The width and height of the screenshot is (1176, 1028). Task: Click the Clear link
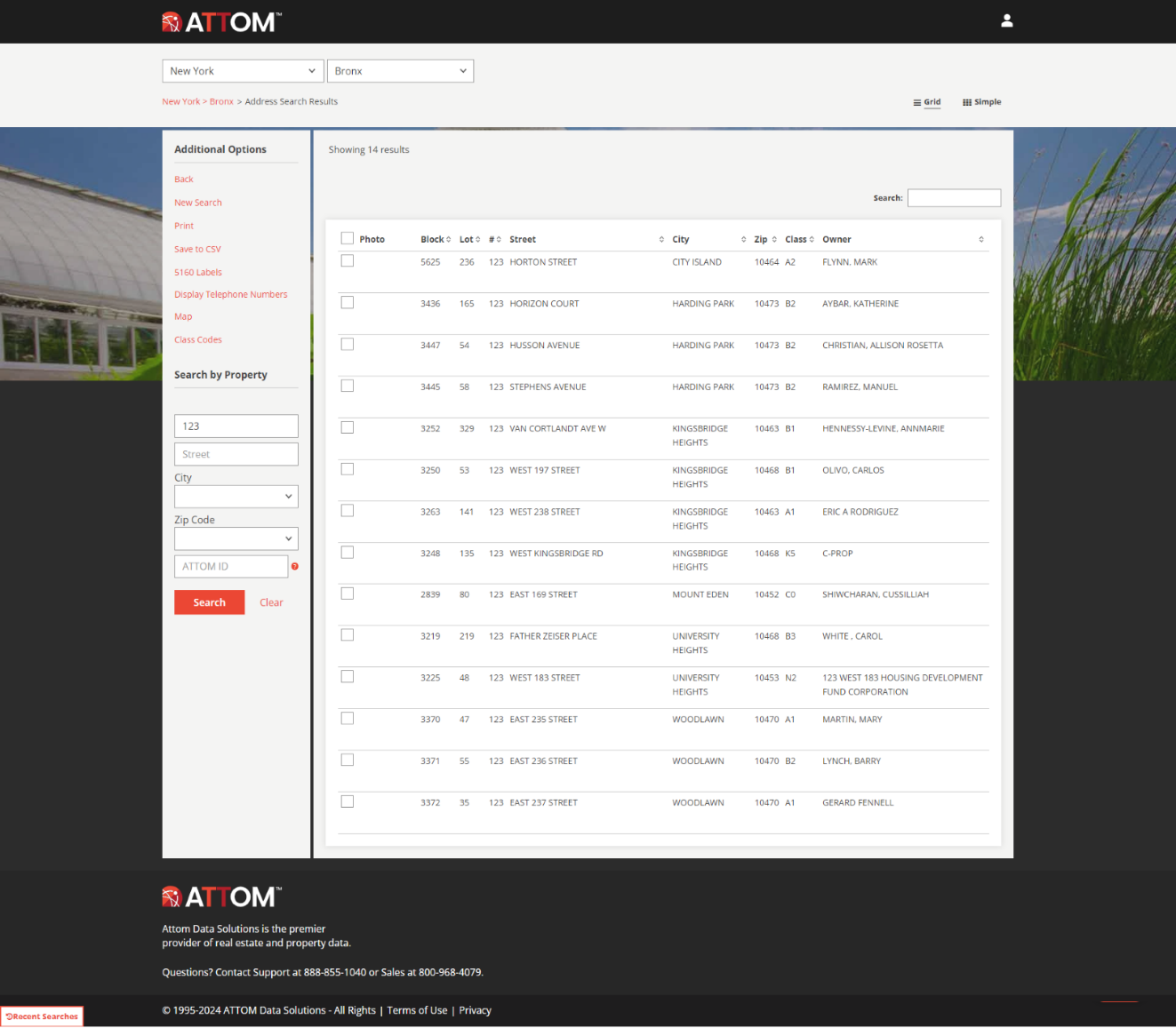[x=271, y=602]
